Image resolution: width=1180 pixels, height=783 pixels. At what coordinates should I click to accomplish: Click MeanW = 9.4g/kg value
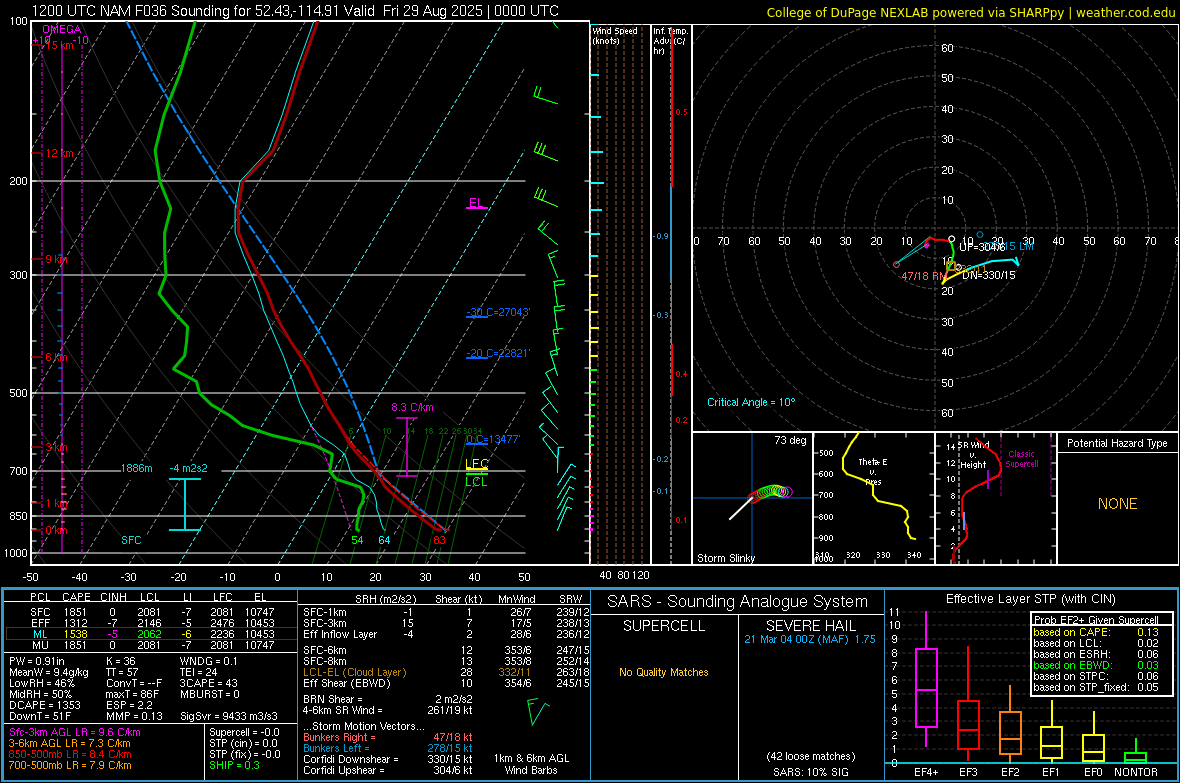[49, 672]
